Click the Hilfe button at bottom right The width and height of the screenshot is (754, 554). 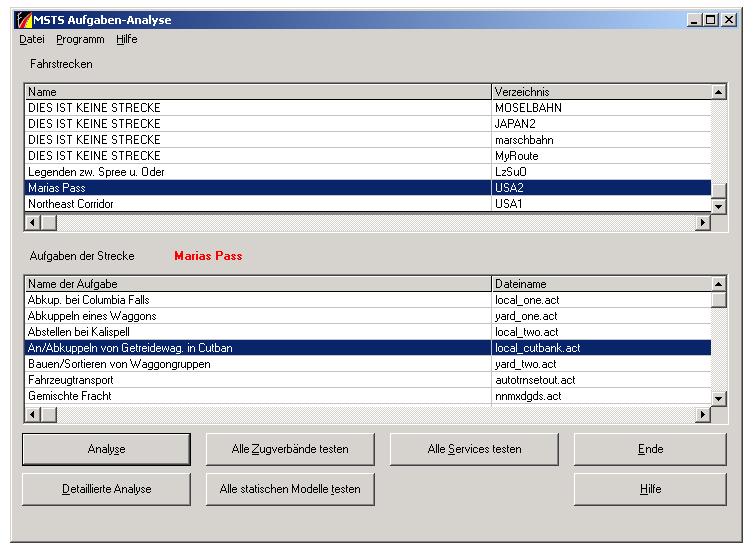[x=650, y=489]
